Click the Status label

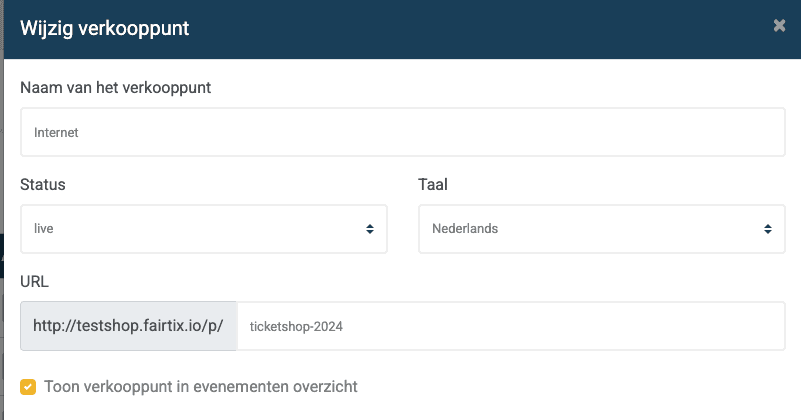(x=43, y=184)
